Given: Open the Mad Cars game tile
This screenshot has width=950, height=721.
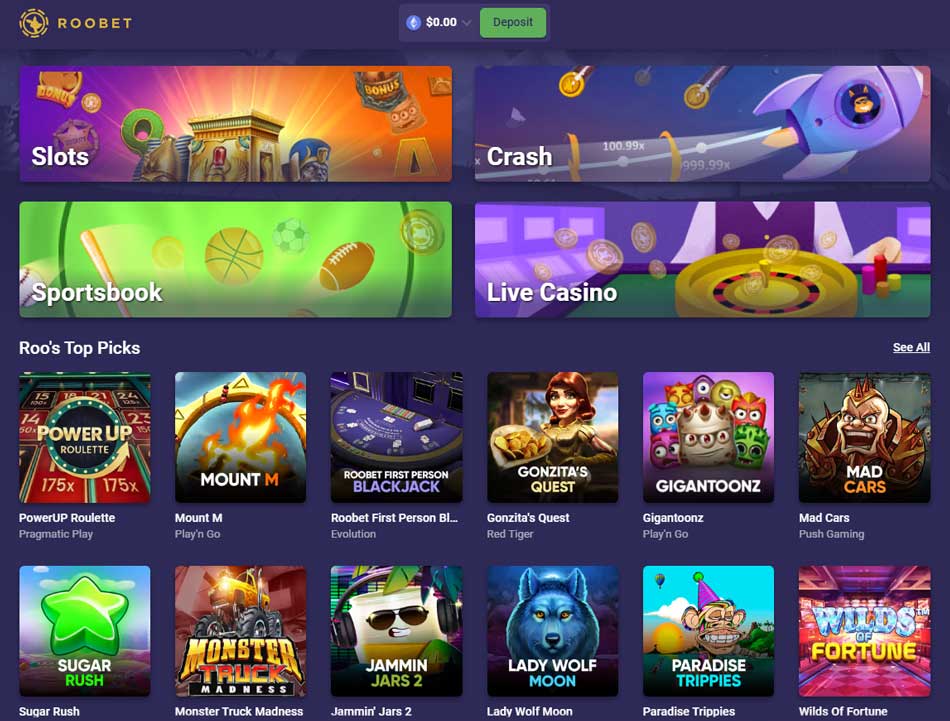Looking at the screenshot, I should [865, 437].
